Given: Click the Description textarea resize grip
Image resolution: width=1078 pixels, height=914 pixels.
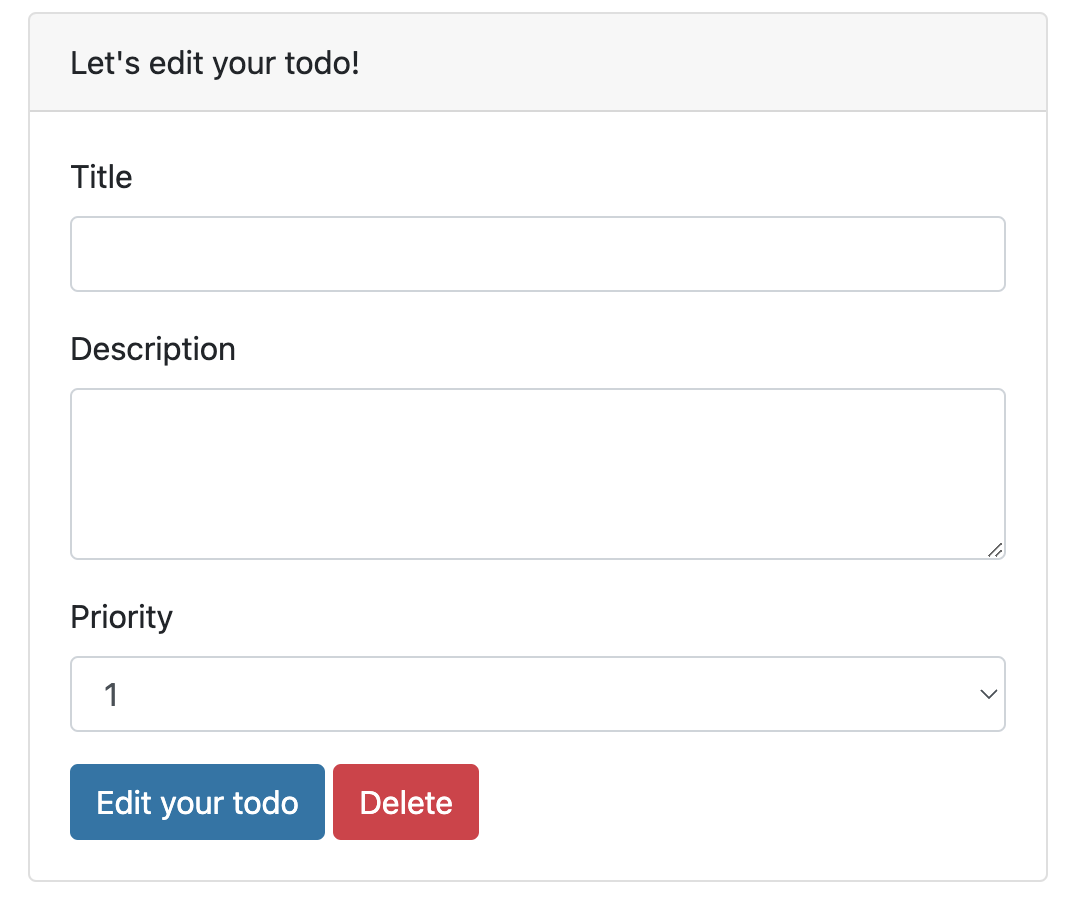Looking at the screenshot, I should coord(995,549).
